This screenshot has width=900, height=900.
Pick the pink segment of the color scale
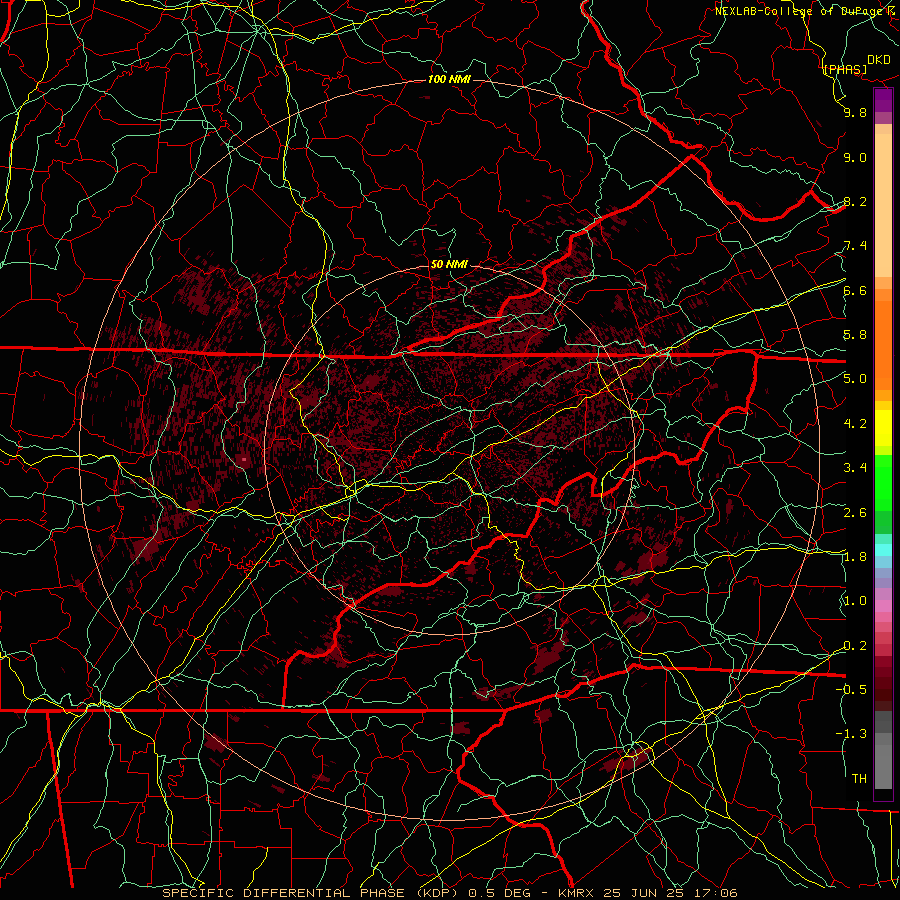883,606
